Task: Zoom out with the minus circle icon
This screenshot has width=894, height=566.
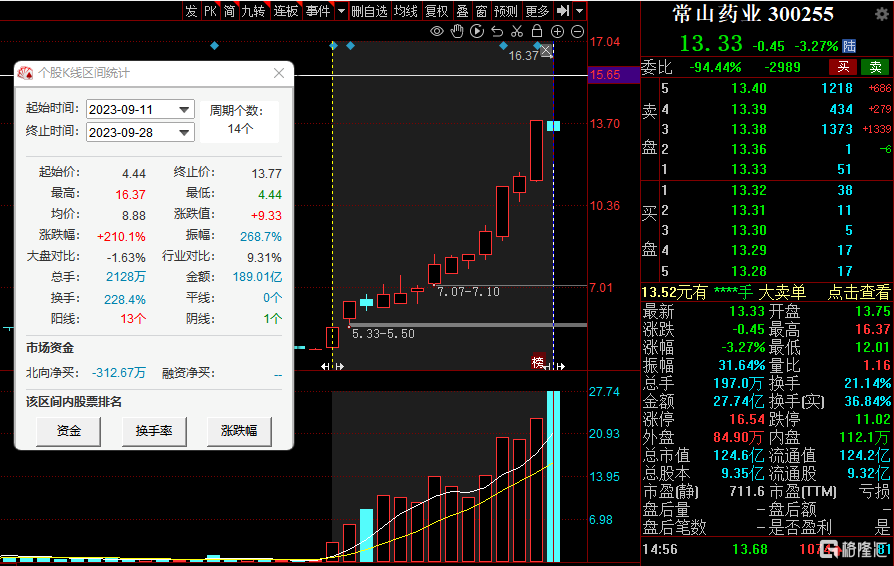Action: [x=578, y=32]
